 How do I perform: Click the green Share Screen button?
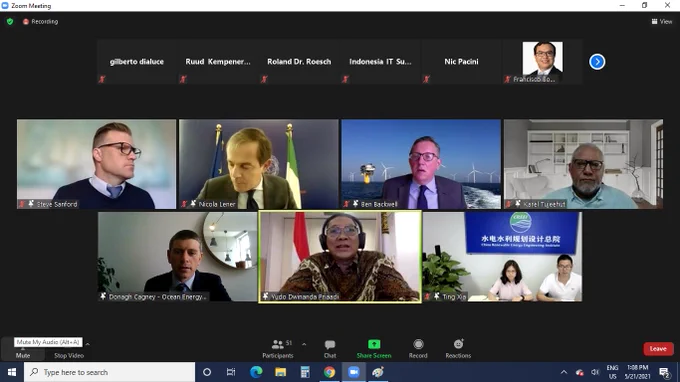point(374,349)
